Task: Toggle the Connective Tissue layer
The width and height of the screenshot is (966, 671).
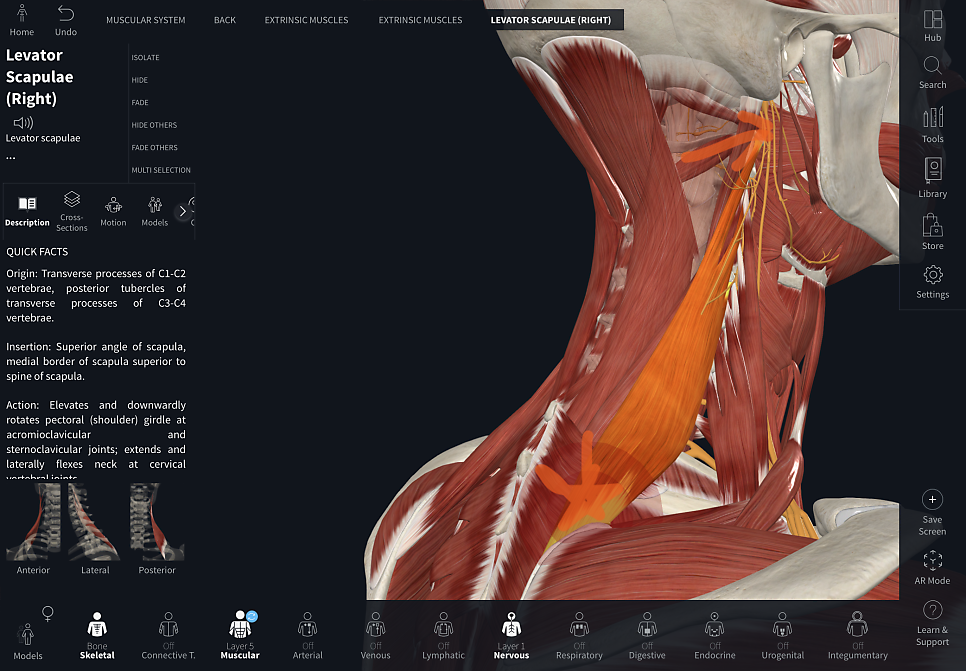Action: (168, 635)
